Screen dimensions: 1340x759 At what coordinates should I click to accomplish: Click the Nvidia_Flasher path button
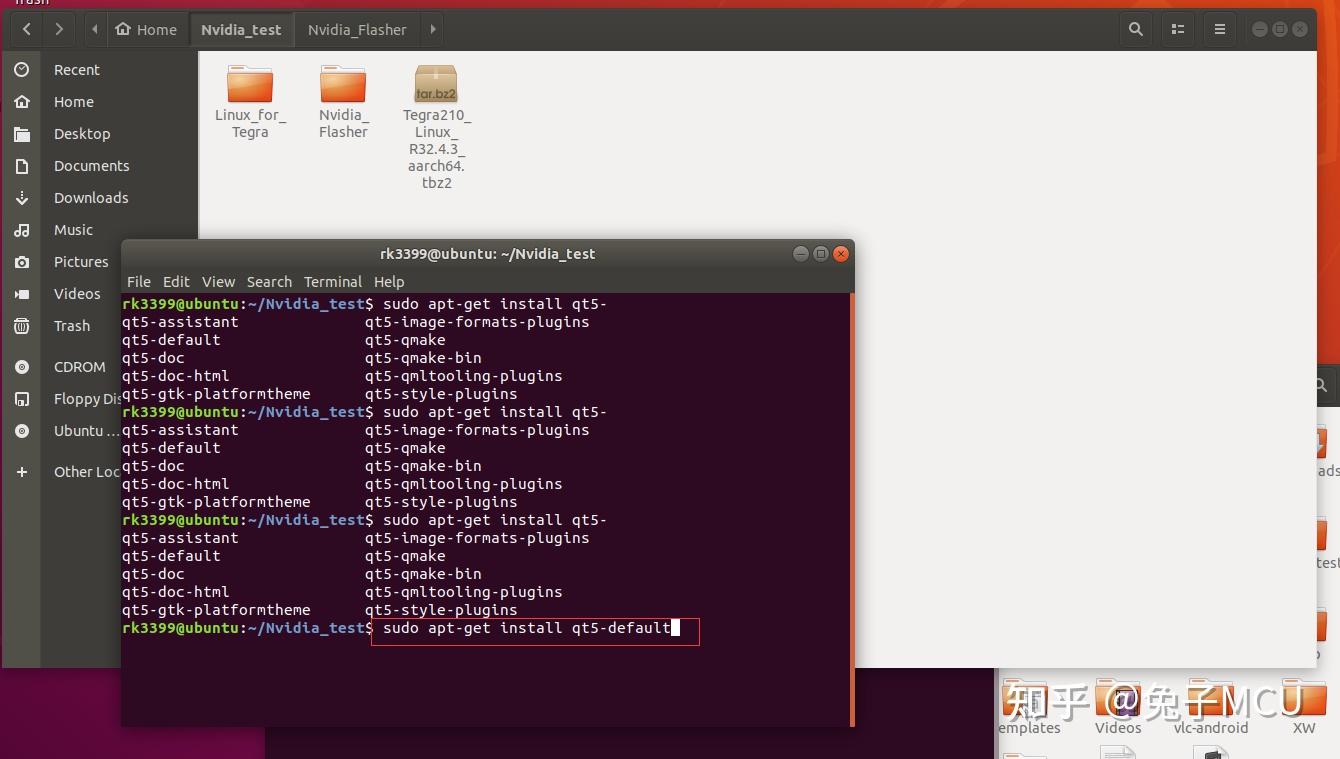357,30
